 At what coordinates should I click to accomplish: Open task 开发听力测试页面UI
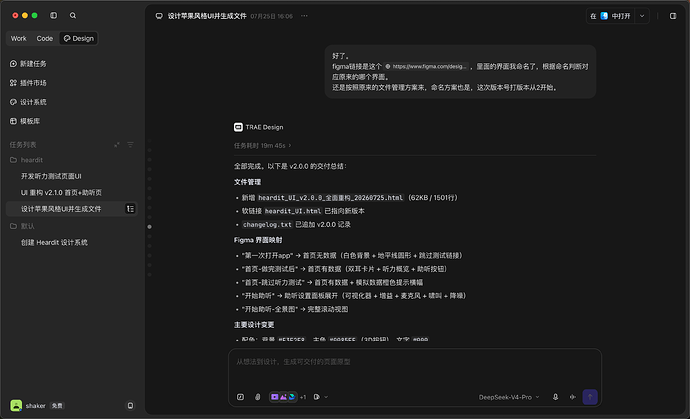tap(51, 176)
